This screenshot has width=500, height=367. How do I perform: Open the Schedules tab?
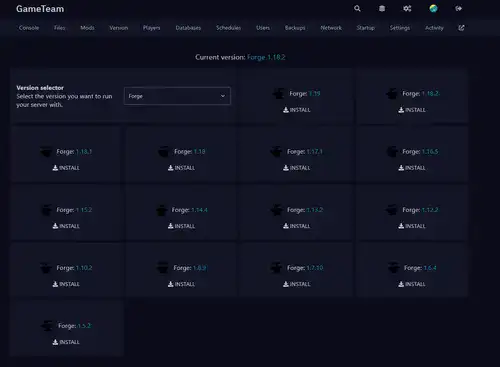229,28
